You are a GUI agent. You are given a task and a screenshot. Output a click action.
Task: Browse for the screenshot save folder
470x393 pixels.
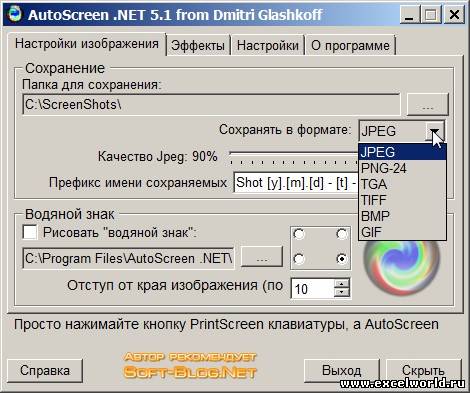428,105
